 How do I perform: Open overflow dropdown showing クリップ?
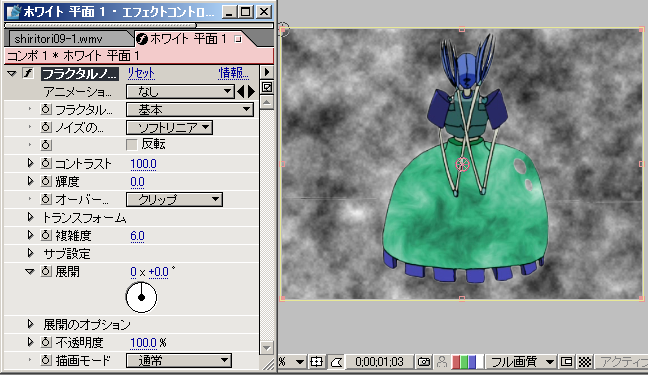coord(174,199)
